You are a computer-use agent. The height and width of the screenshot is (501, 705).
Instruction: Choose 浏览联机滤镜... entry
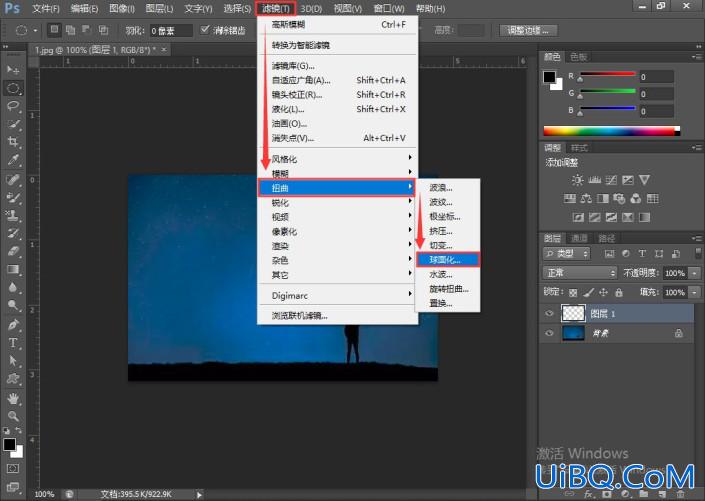point(337,316)
